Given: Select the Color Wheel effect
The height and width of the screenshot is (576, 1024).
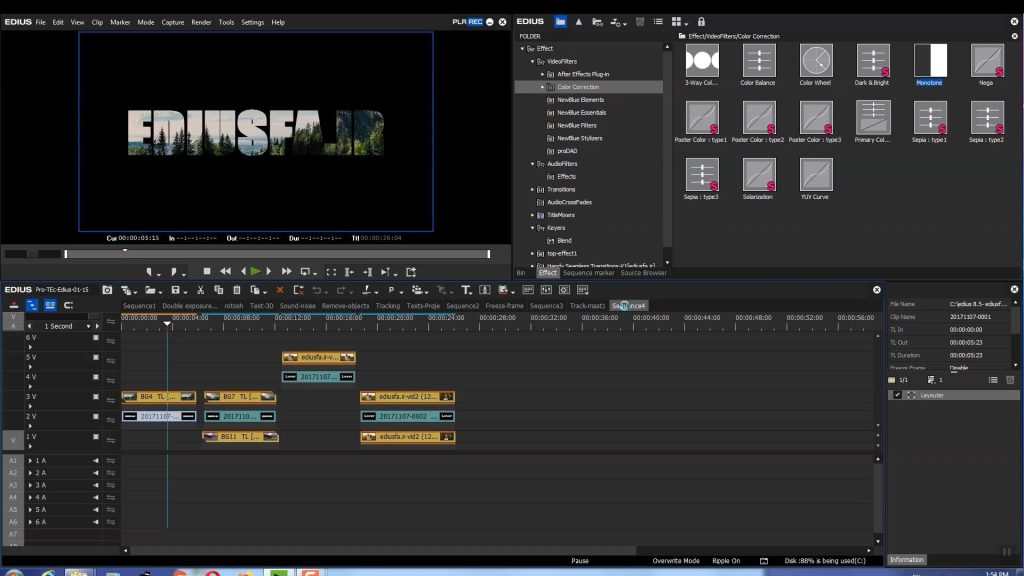Looking at the screenshot, I should 816,61.
